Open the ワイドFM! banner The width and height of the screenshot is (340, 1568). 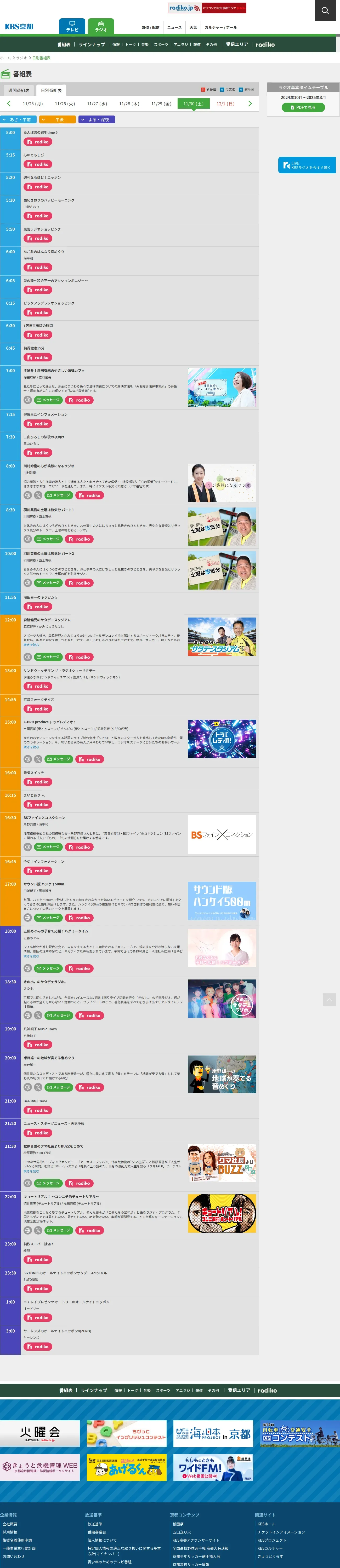click(213, 1468)
